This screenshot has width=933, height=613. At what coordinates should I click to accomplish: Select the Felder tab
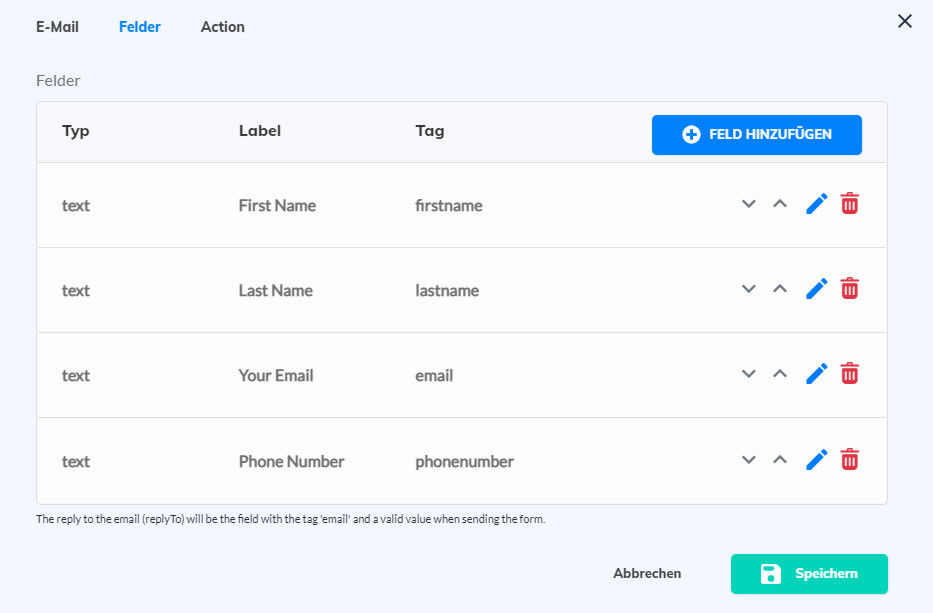pyautogui.click(x=139, y=27)
